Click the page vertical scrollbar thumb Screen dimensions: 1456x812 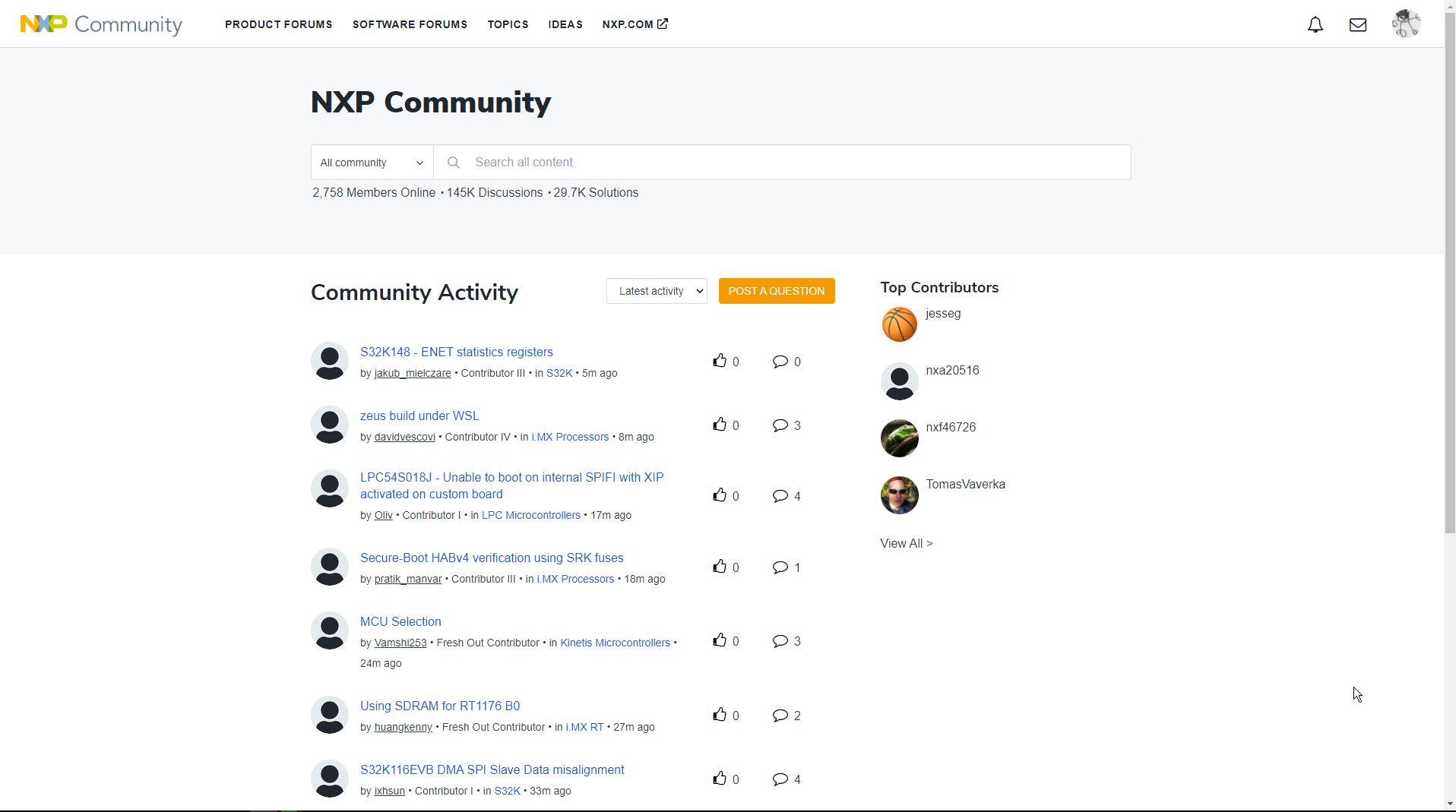pos(1450,271)
